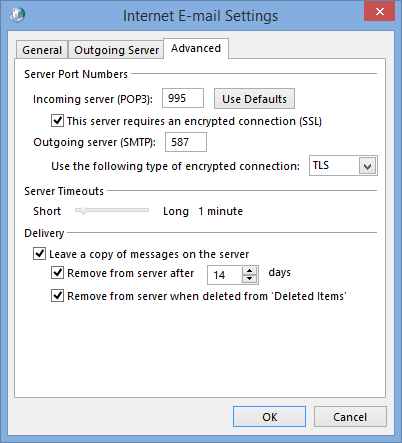
Task: Confirm settings with the OK button
Action: pos(269,417)
